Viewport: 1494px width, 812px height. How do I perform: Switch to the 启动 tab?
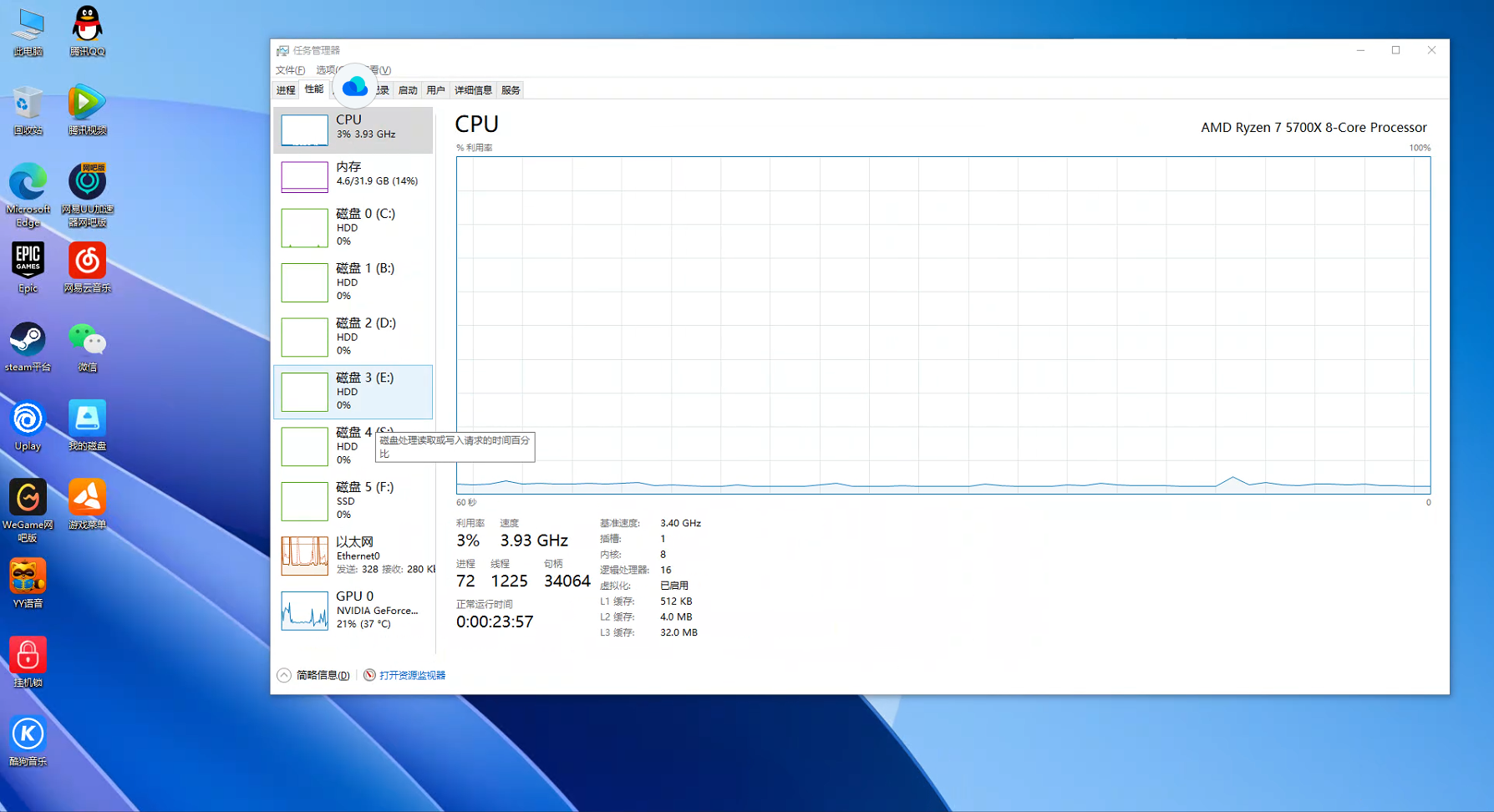click(x=407, y=90)
